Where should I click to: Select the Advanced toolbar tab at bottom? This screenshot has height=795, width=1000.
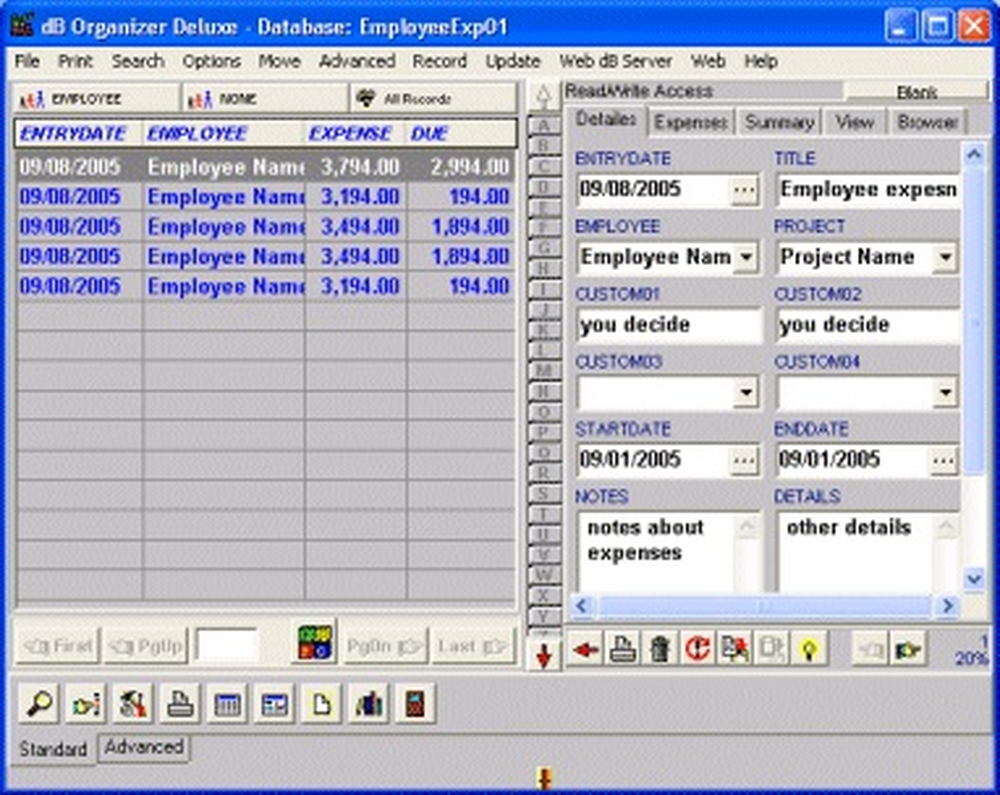tap(144, 747)
